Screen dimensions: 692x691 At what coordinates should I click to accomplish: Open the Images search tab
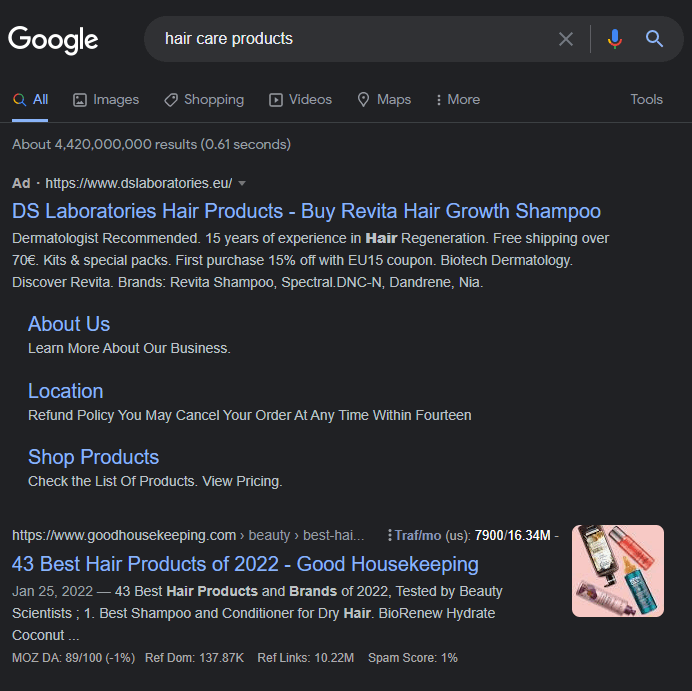(106, 100)
